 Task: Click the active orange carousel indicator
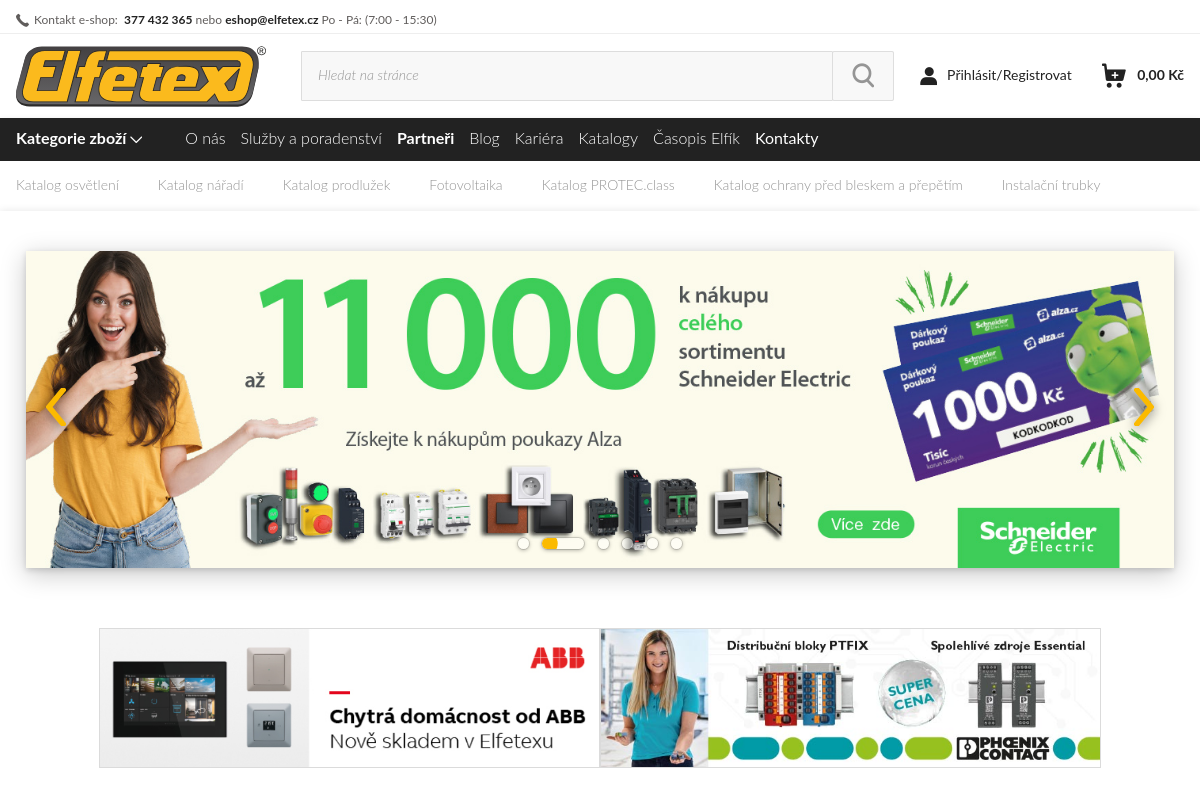[x=563, y=544]
